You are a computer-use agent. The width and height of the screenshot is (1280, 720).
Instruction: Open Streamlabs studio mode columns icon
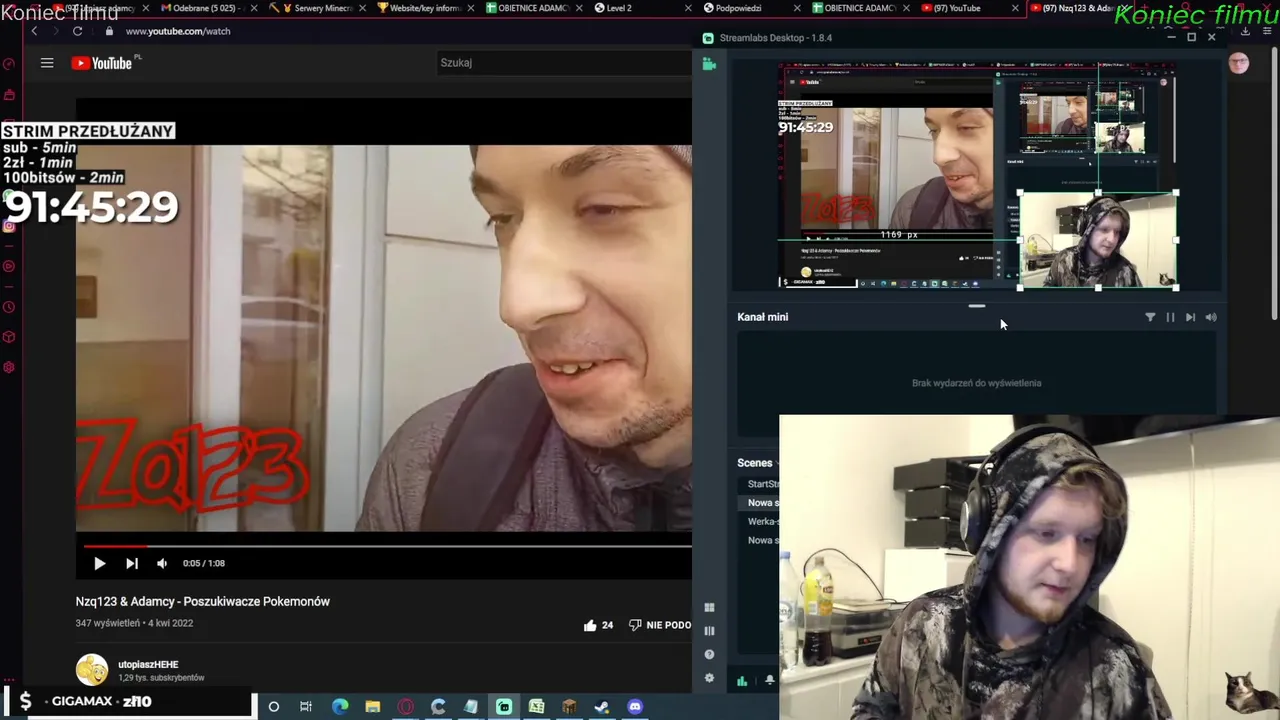click(709, 631)
